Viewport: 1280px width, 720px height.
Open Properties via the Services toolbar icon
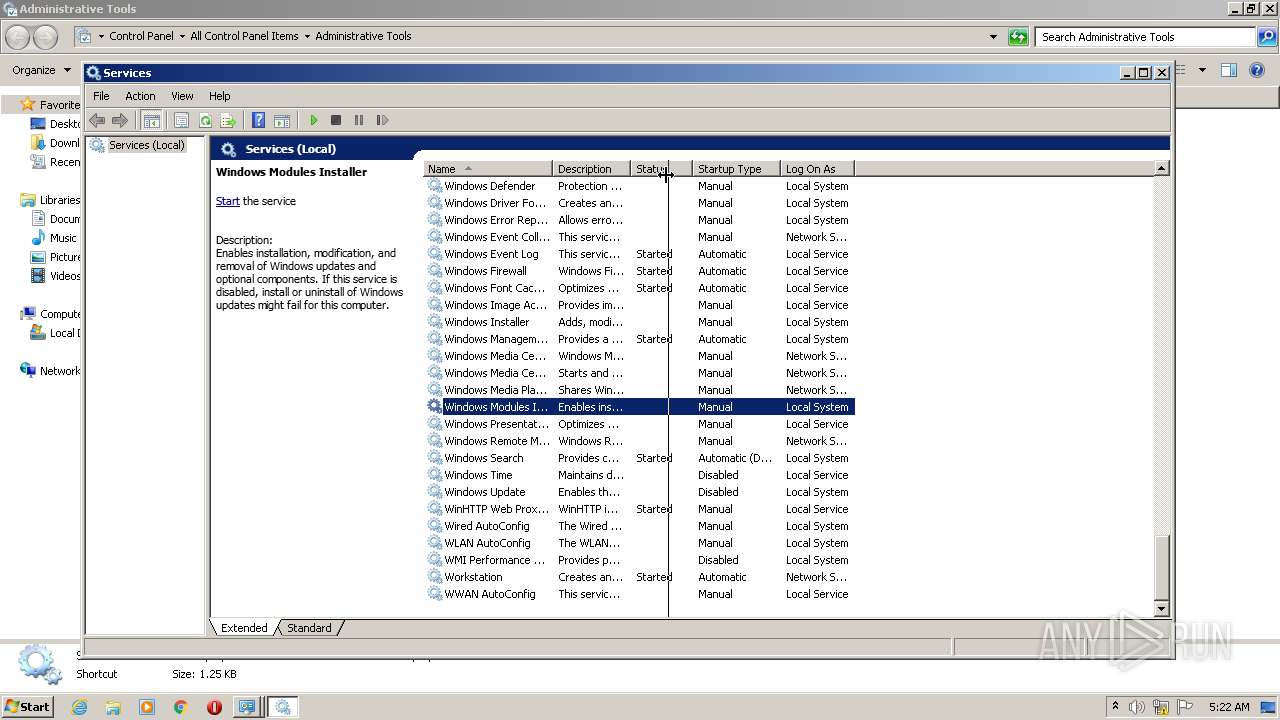click(x=181, y=120)
